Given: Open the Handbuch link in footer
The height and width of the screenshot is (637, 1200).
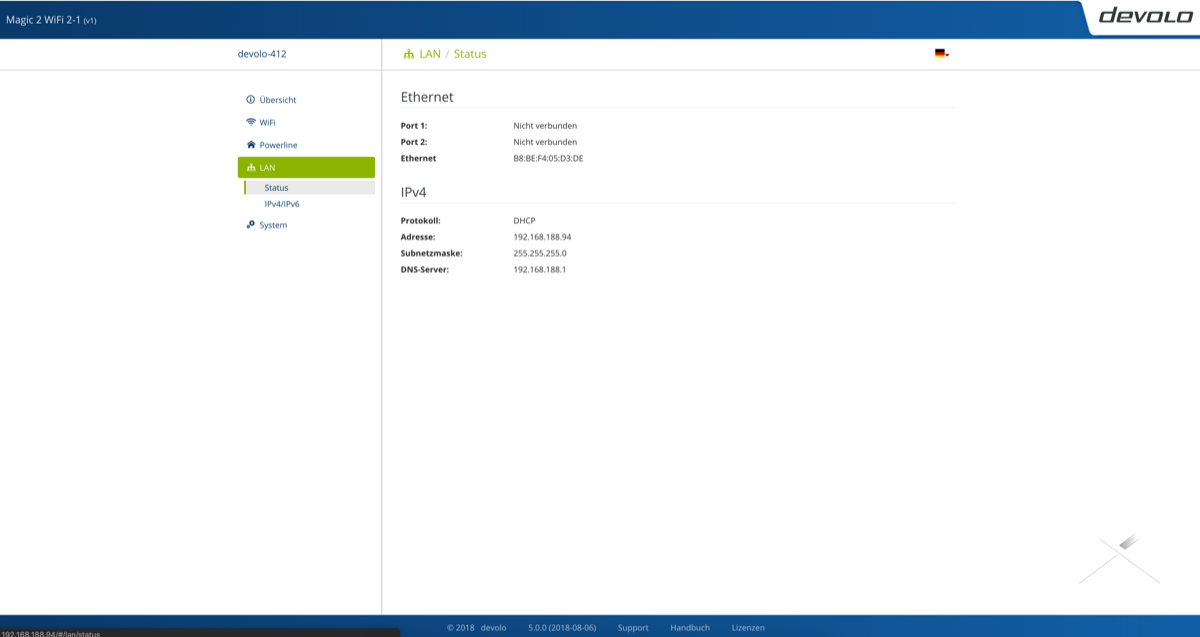Looking at the screenshot, I should [690, 628].
